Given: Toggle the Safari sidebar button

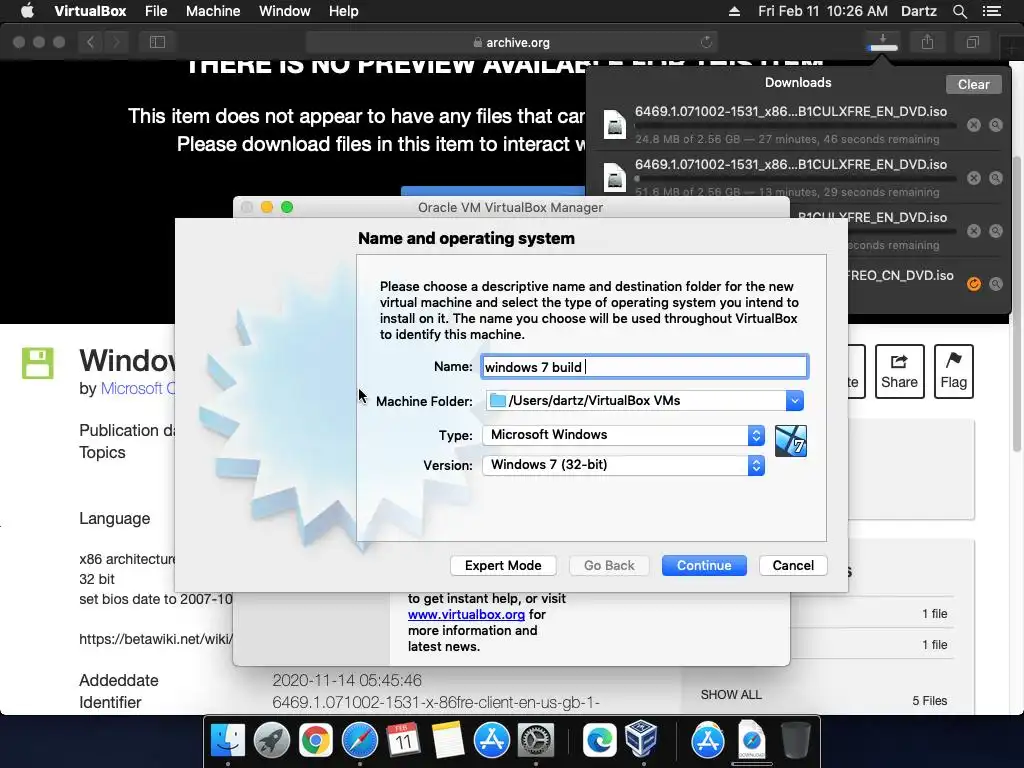Looking at the screenshot, I should click(x=157, y=42).
